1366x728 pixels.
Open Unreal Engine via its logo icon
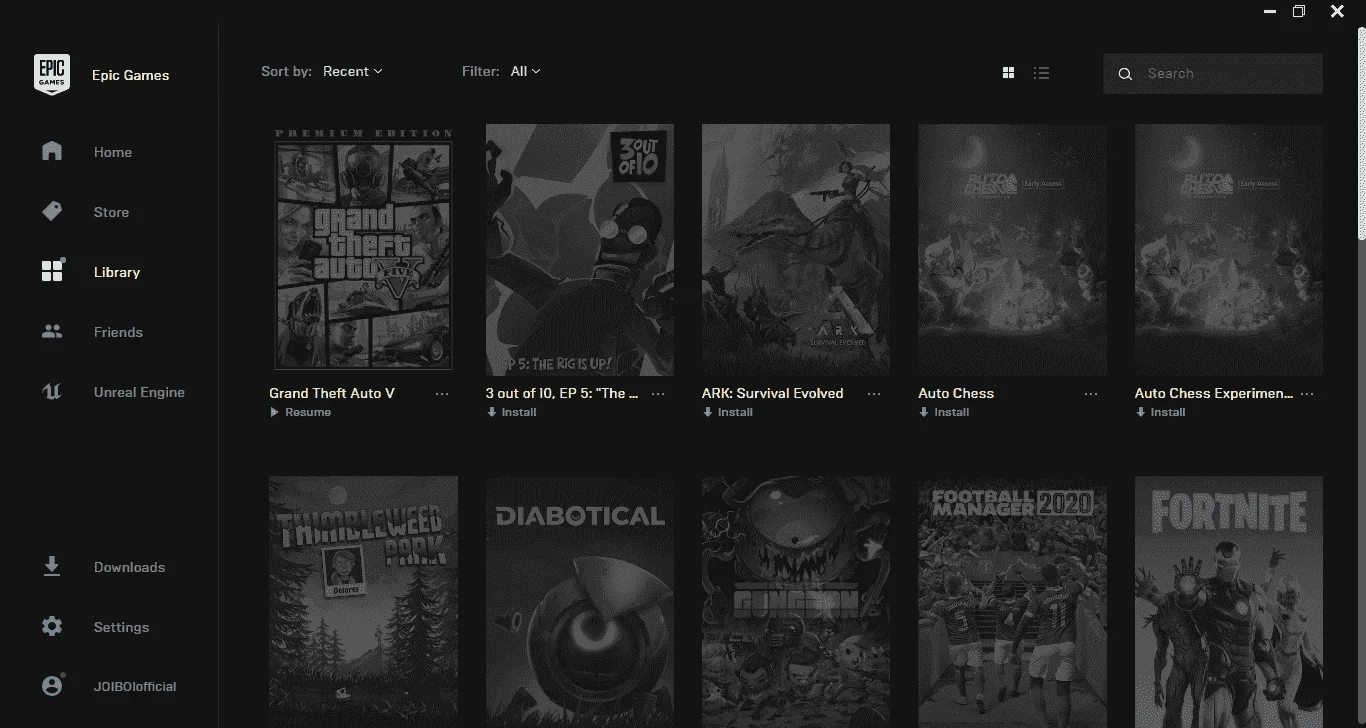[52, 392]
